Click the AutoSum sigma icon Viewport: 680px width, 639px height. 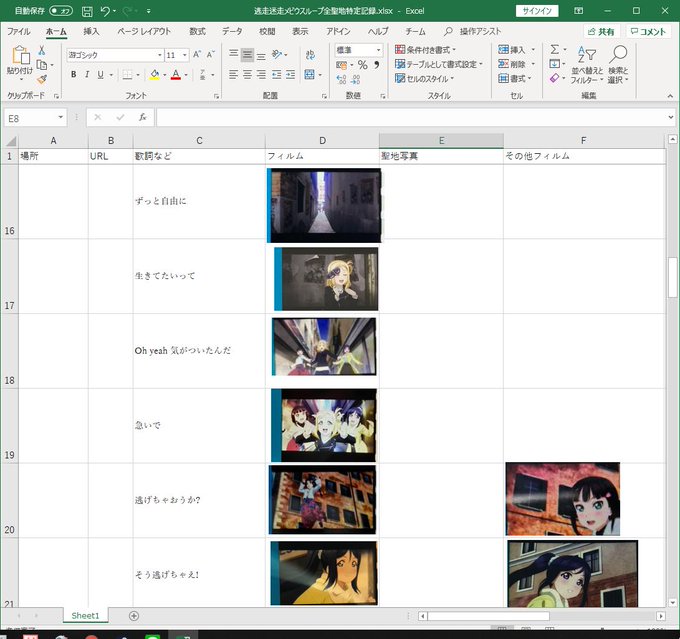click(x=555, y=49)
